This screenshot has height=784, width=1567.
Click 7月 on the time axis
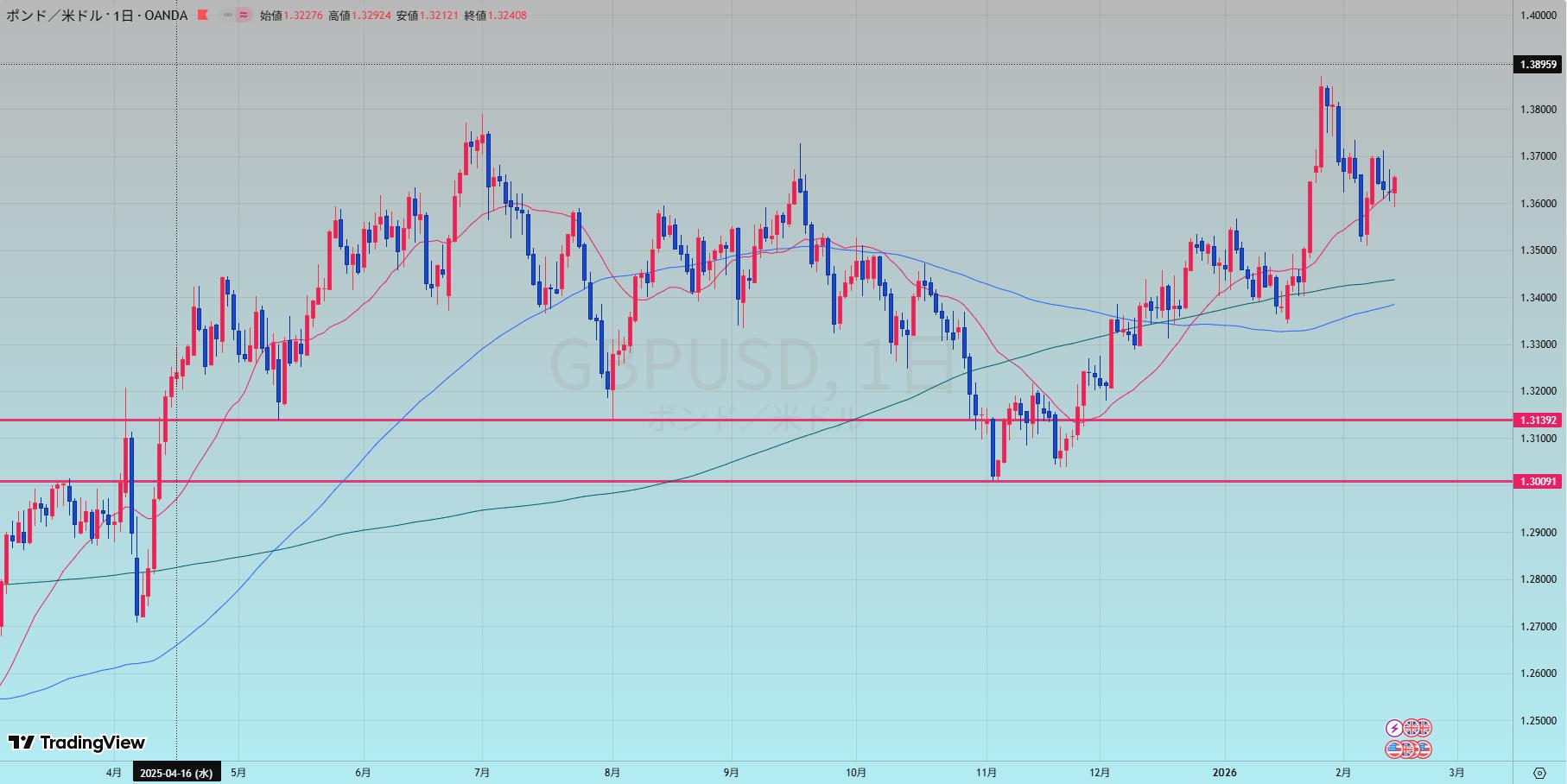[x=482, y=773]
